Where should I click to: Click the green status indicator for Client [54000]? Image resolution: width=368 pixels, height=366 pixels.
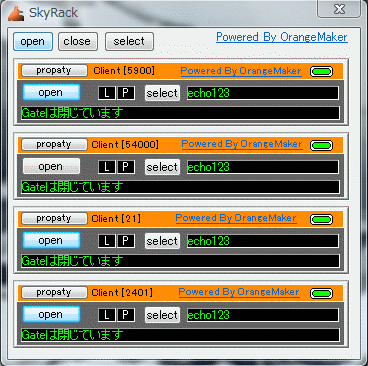(x=321, y=145)
